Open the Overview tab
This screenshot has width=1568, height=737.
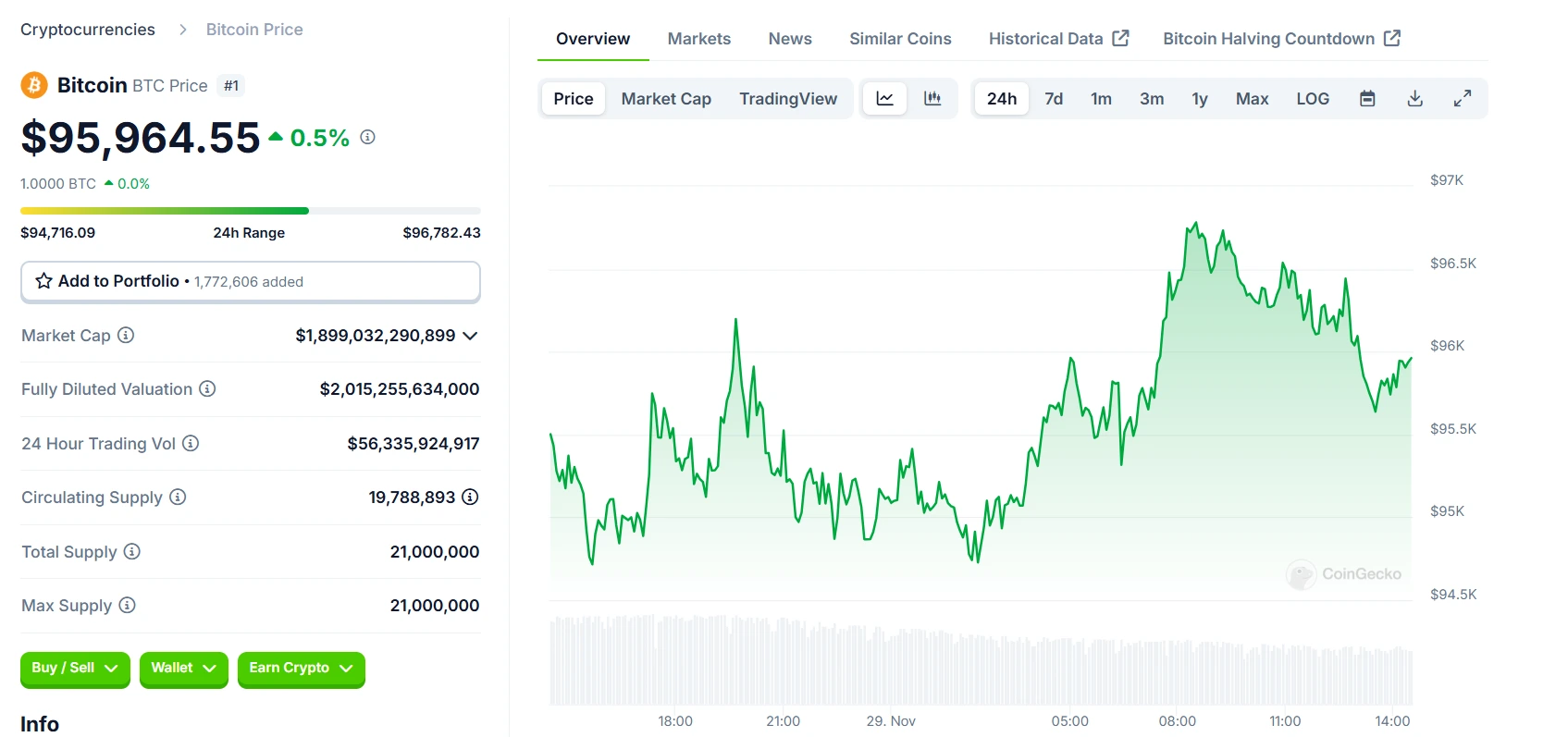[x=593, y=39]
